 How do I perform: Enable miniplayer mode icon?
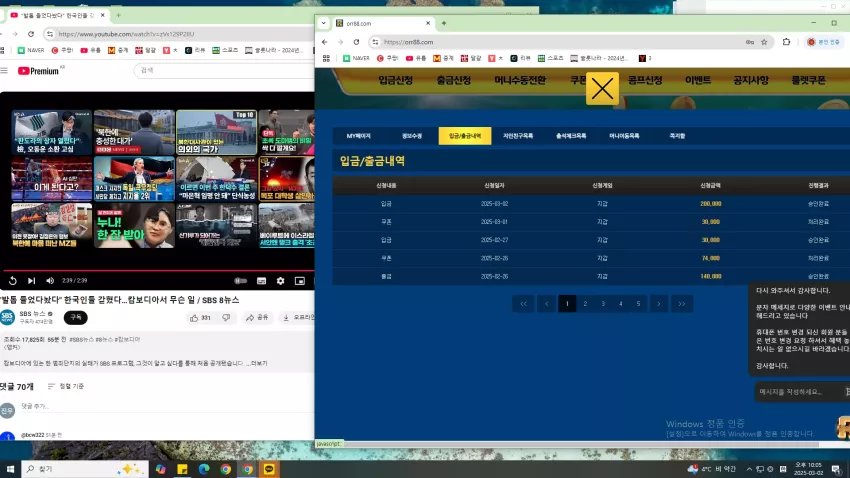pyautogui.click(x=300, y=281)
